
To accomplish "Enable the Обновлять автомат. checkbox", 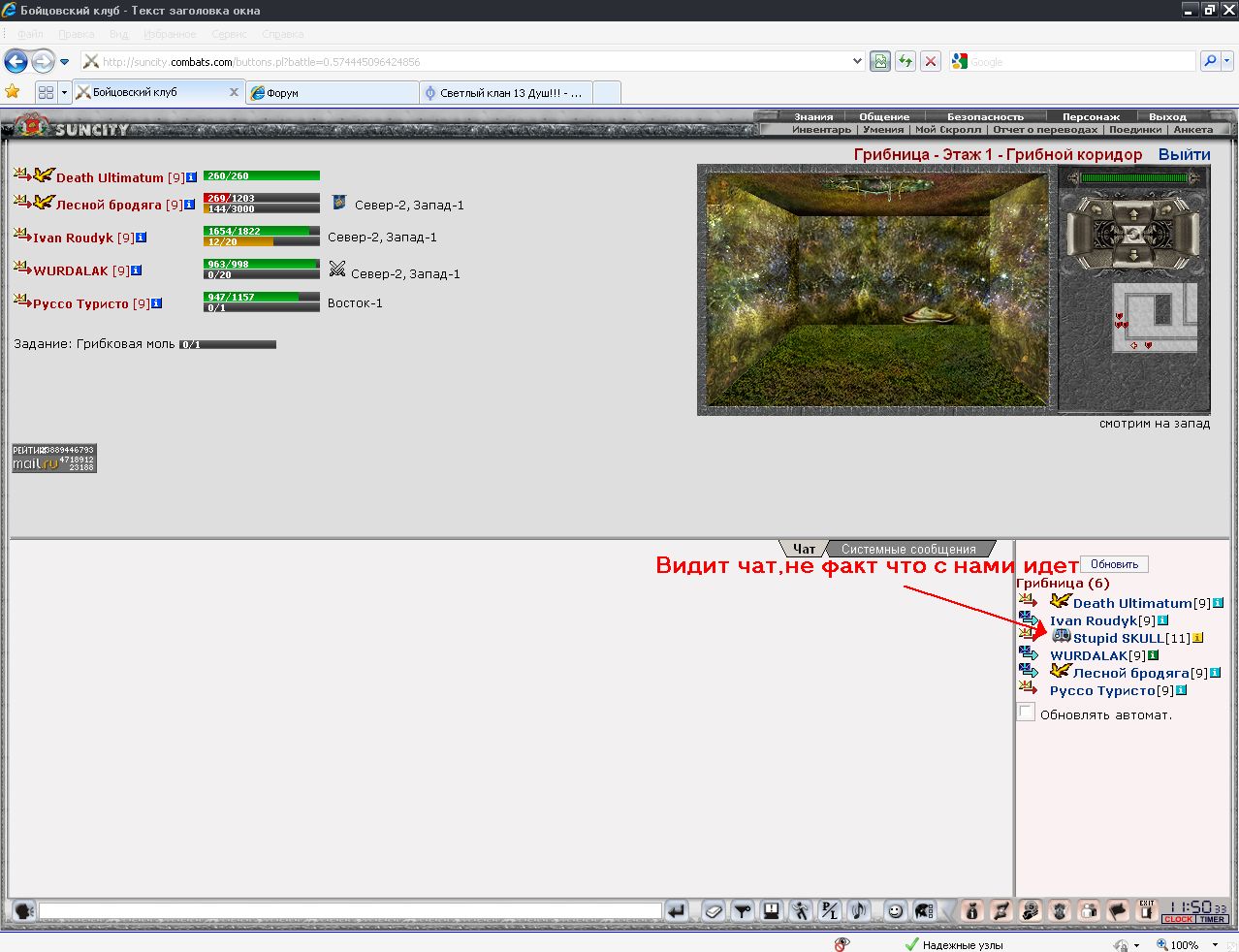I will click(x=1027, y=713).
